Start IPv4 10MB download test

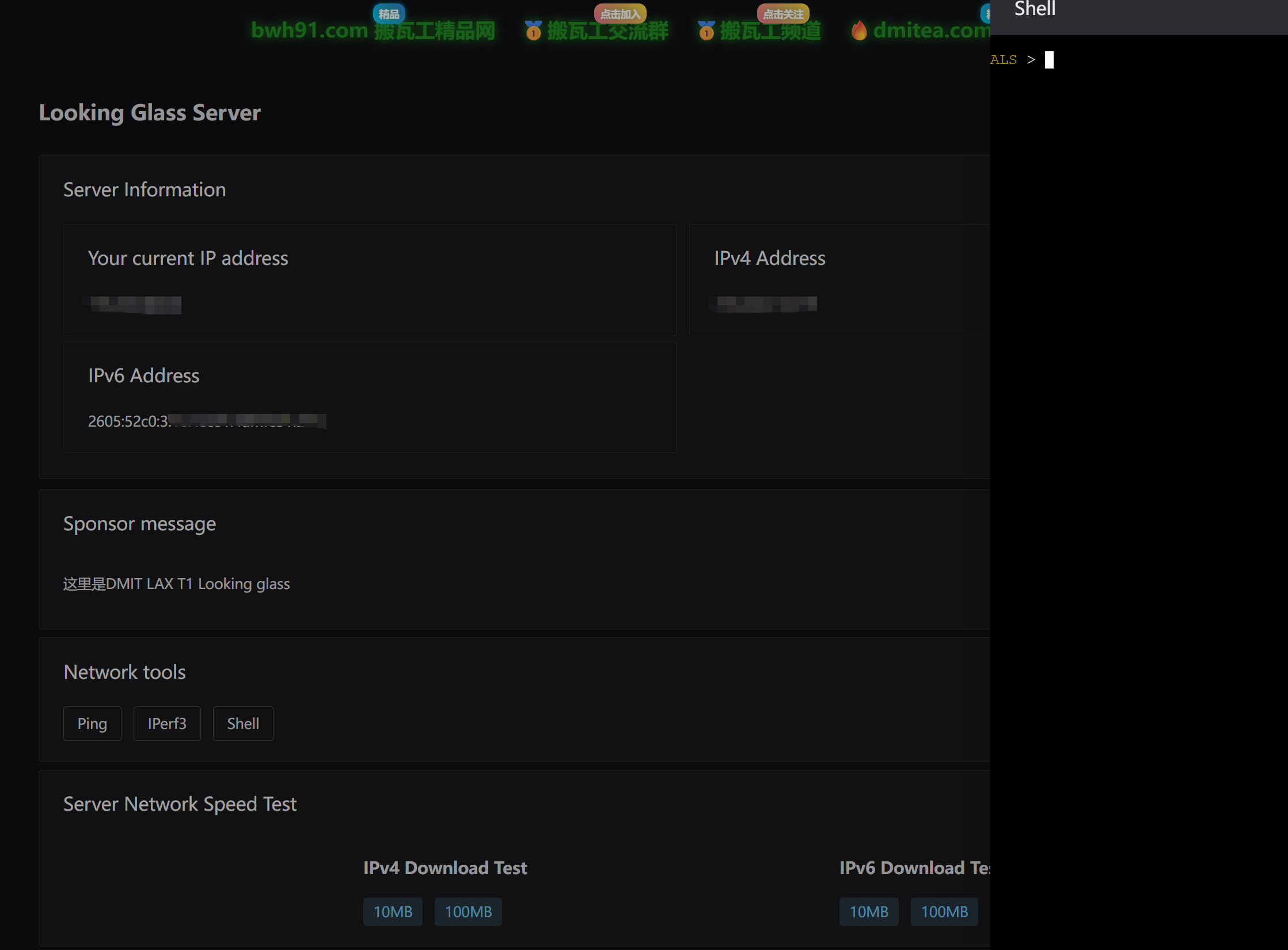coord(393,912)
